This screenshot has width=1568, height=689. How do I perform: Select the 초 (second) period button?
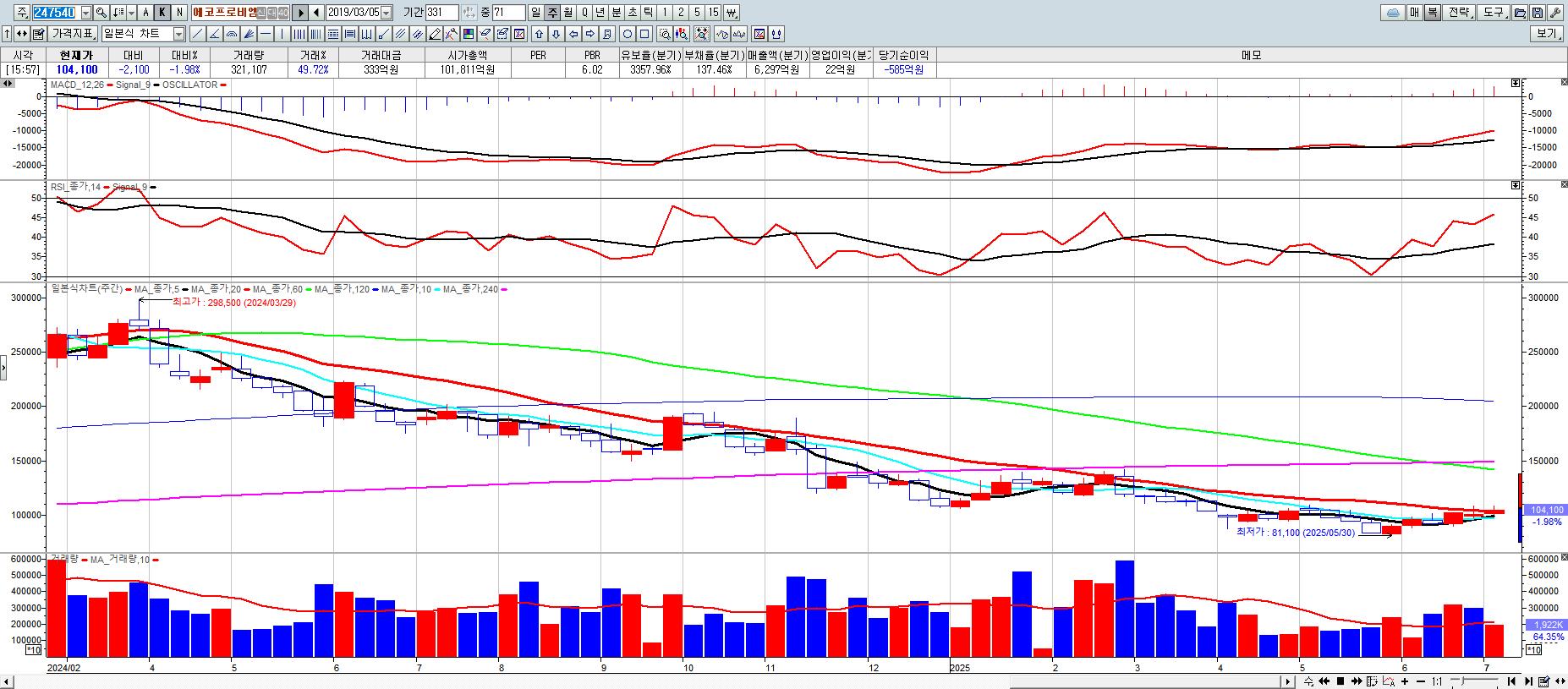pyautogui.click(x=631, y=13)
